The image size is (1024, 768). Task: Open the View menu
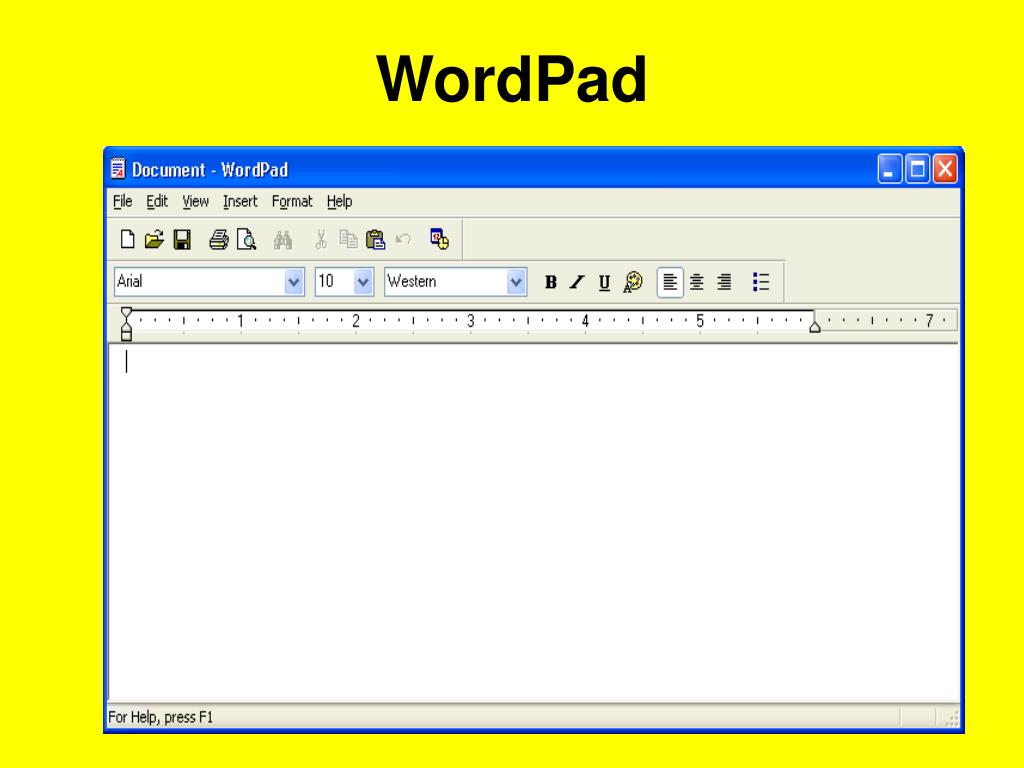point(195,201)
